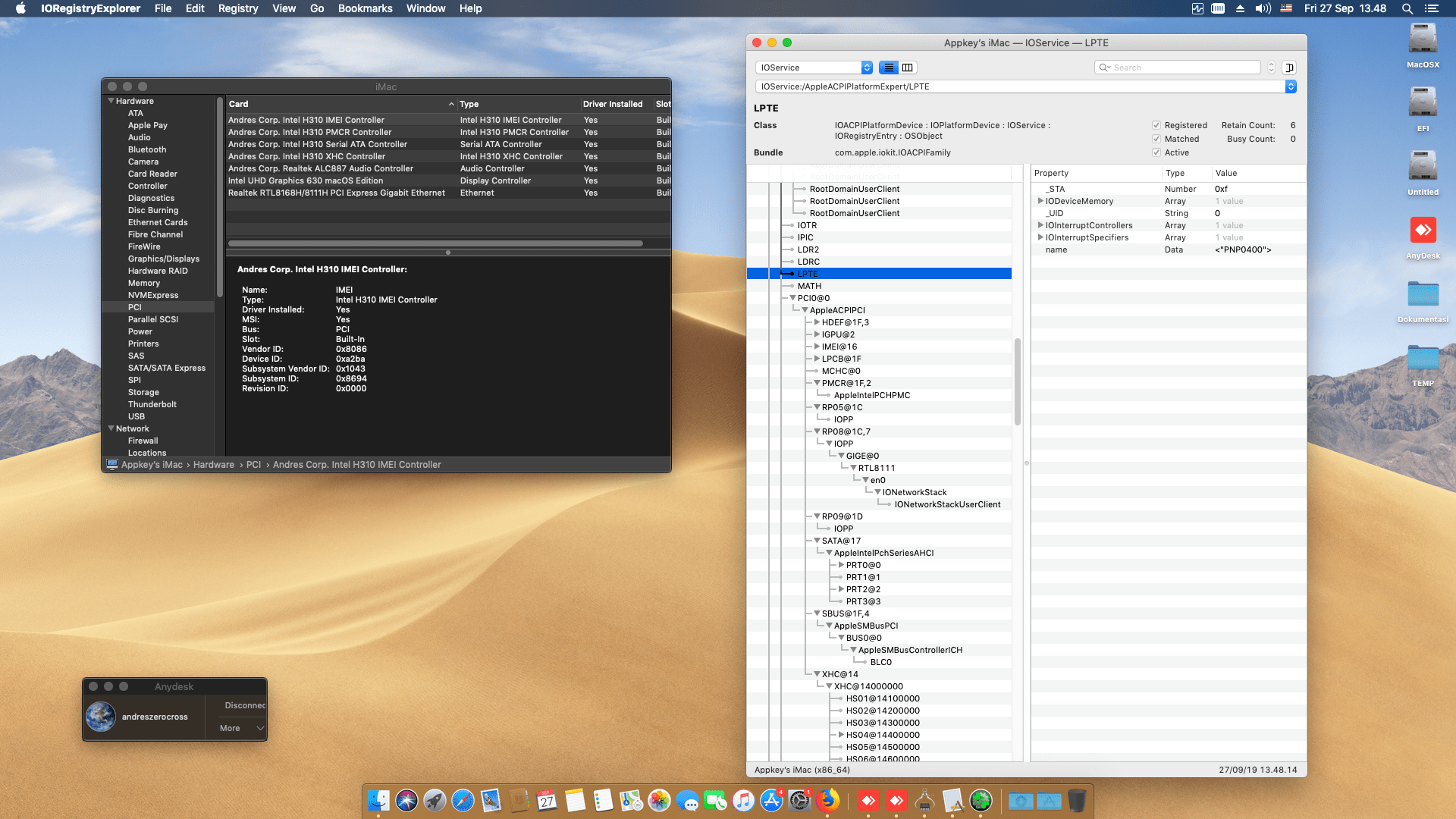Click the PCI table horizontal scrollbar
This screenshot has width=1456, height=819.
[435, 243]
